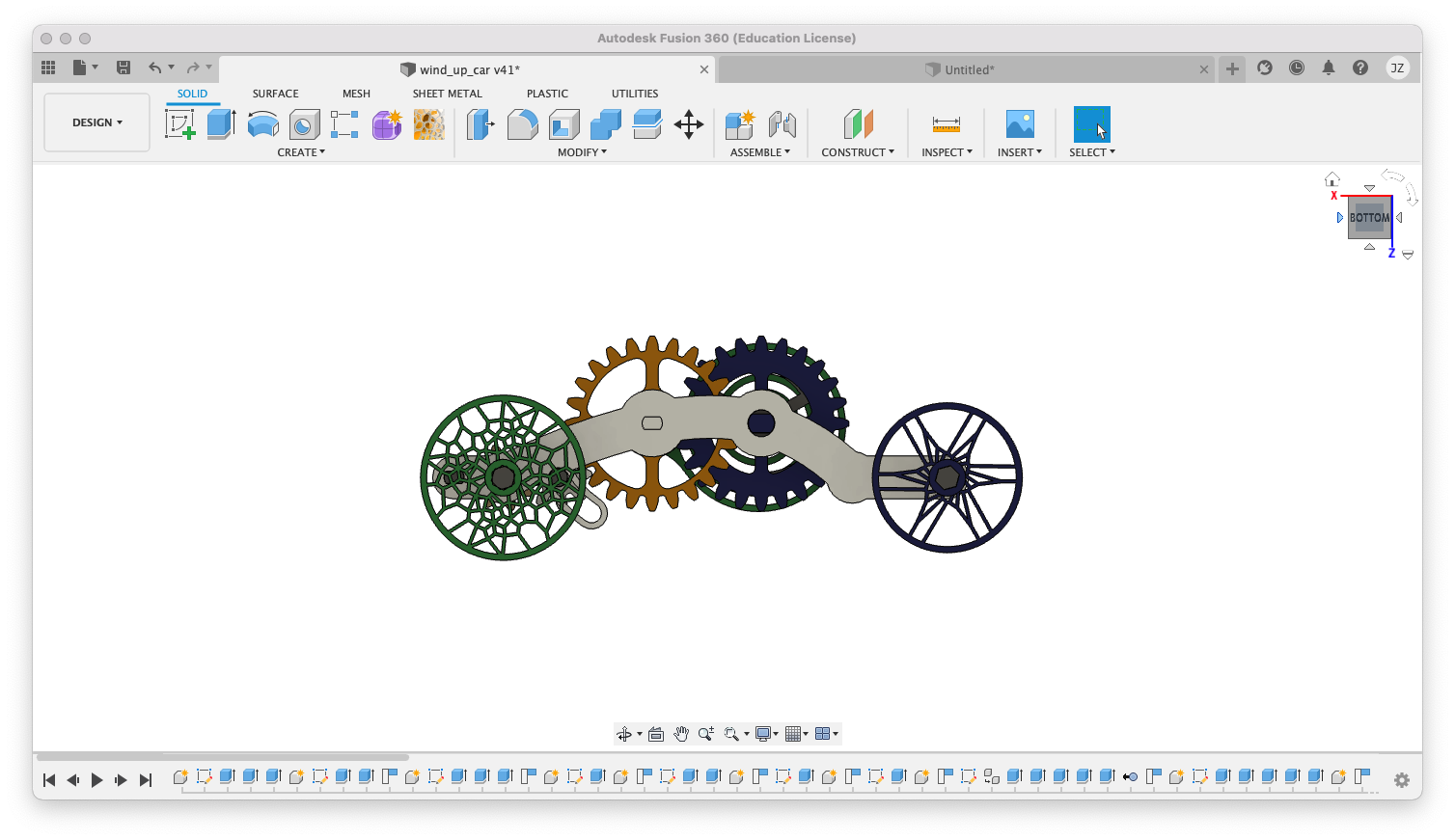
Task: Go to the ViewCube home view
Action: (x=1332, y=179)
